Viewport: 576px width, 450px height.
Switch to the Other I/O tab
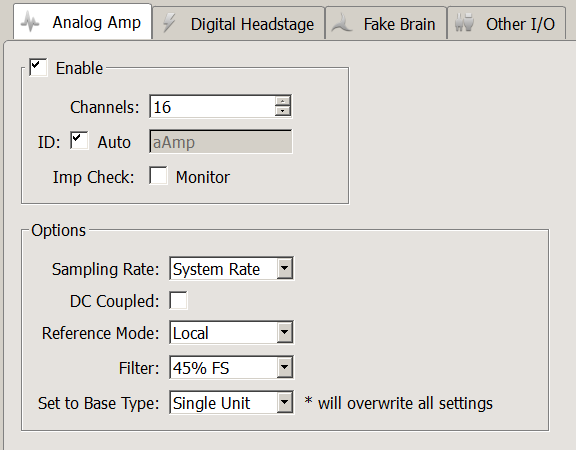[506, 23]
